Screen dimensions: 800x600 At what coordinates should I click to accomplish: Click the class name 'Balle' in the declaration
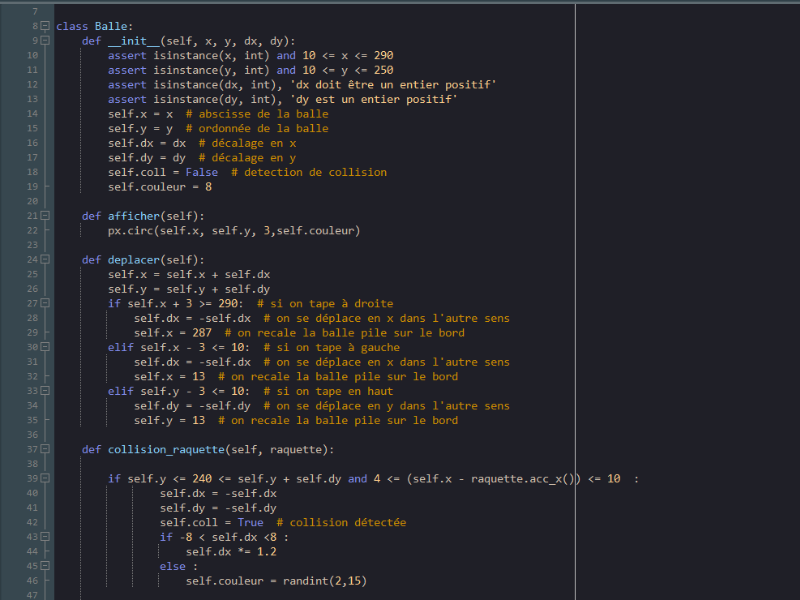click(x=111, y=26)
